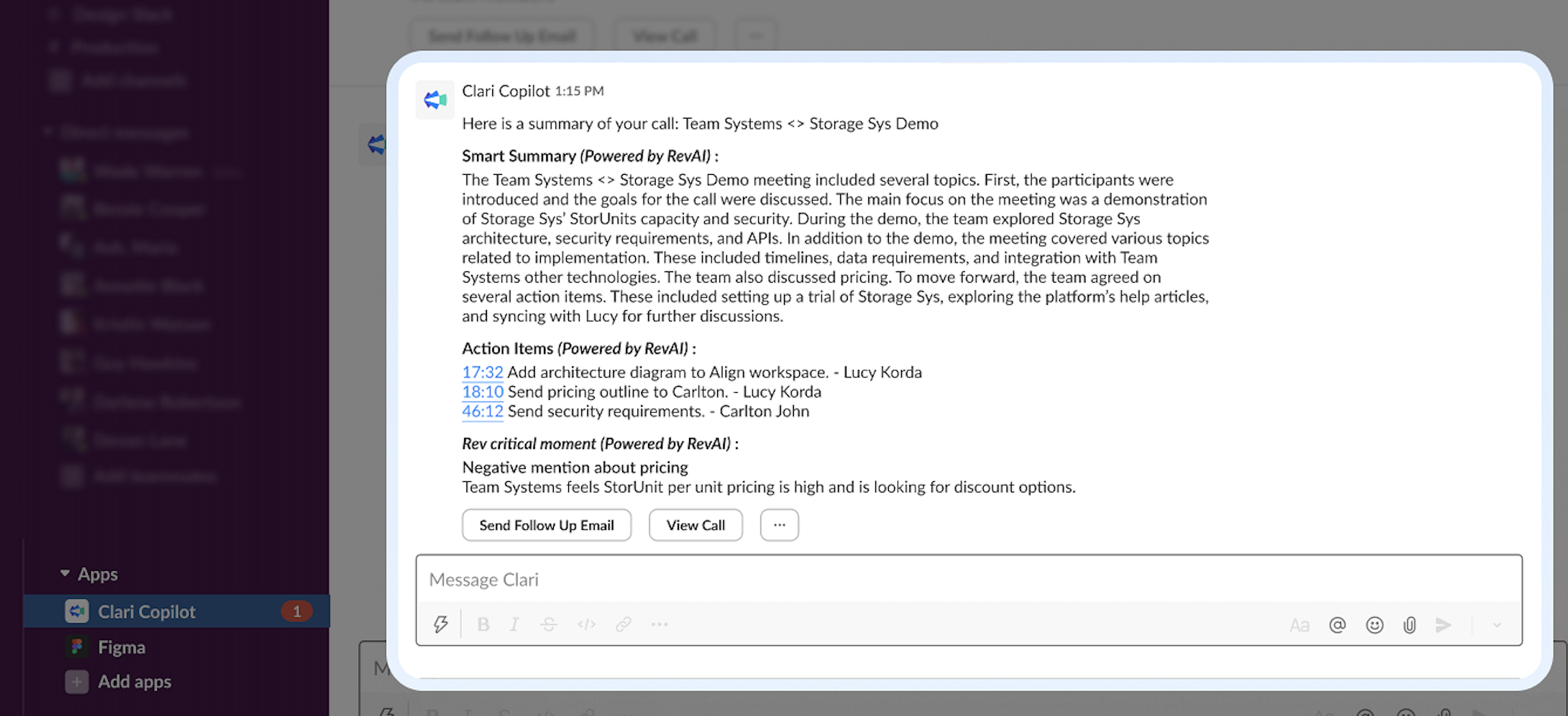Click the send message arrow icon

click(x=1444, y=624)
